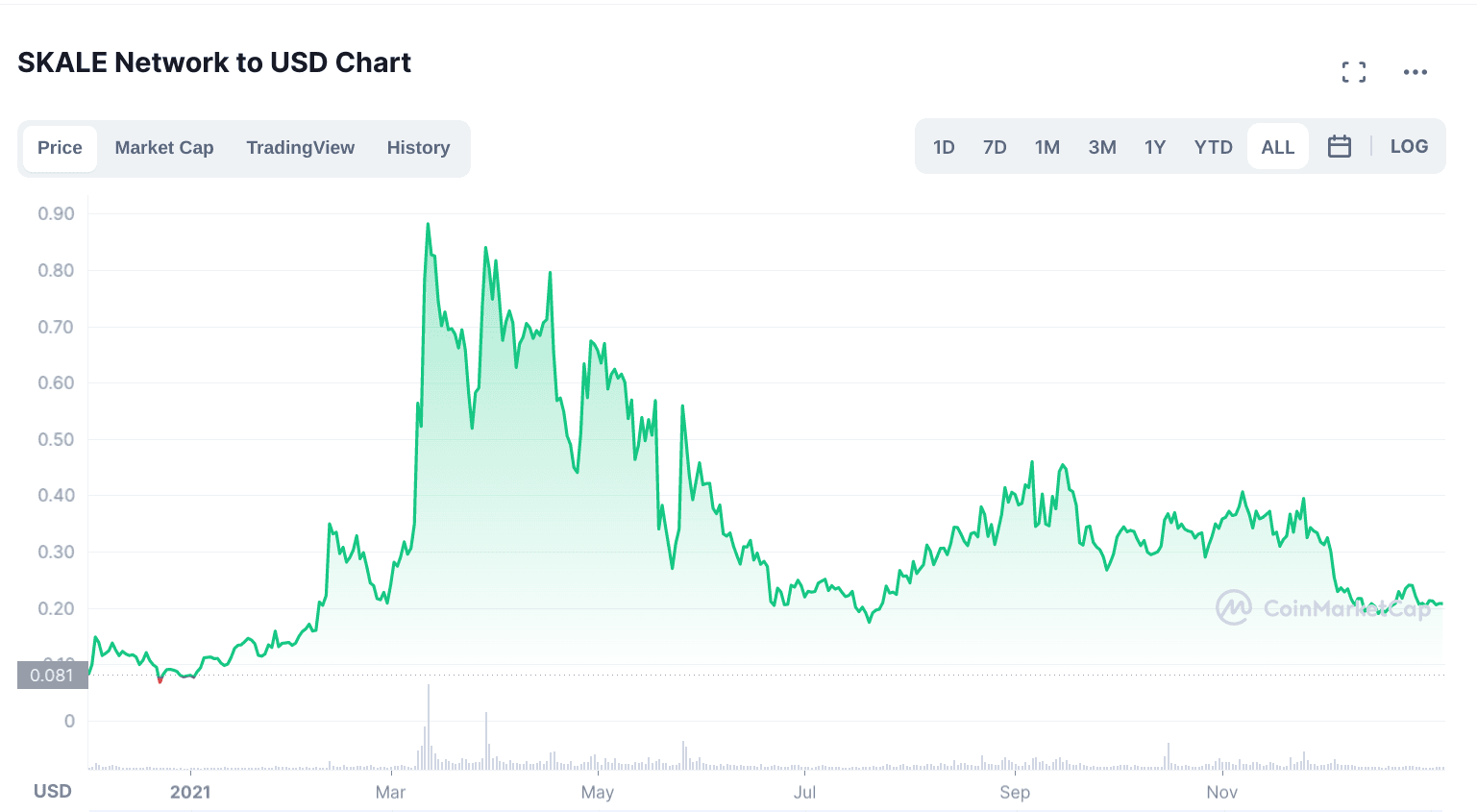Choose the 1M time range

coord(1046,147)
